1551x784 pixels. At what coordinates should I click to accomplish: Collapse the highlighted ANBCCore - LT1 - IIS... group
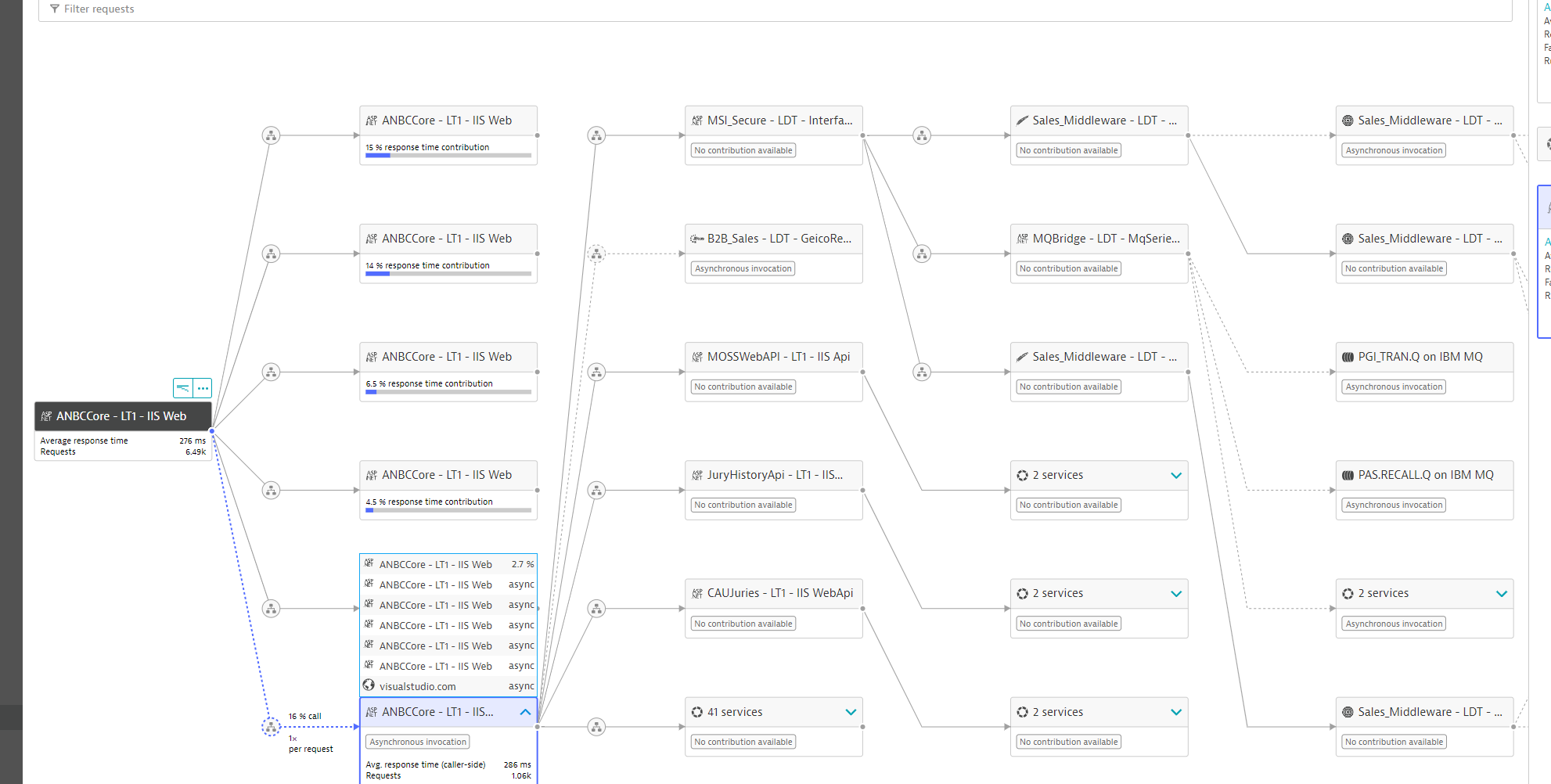coord(525,712)
